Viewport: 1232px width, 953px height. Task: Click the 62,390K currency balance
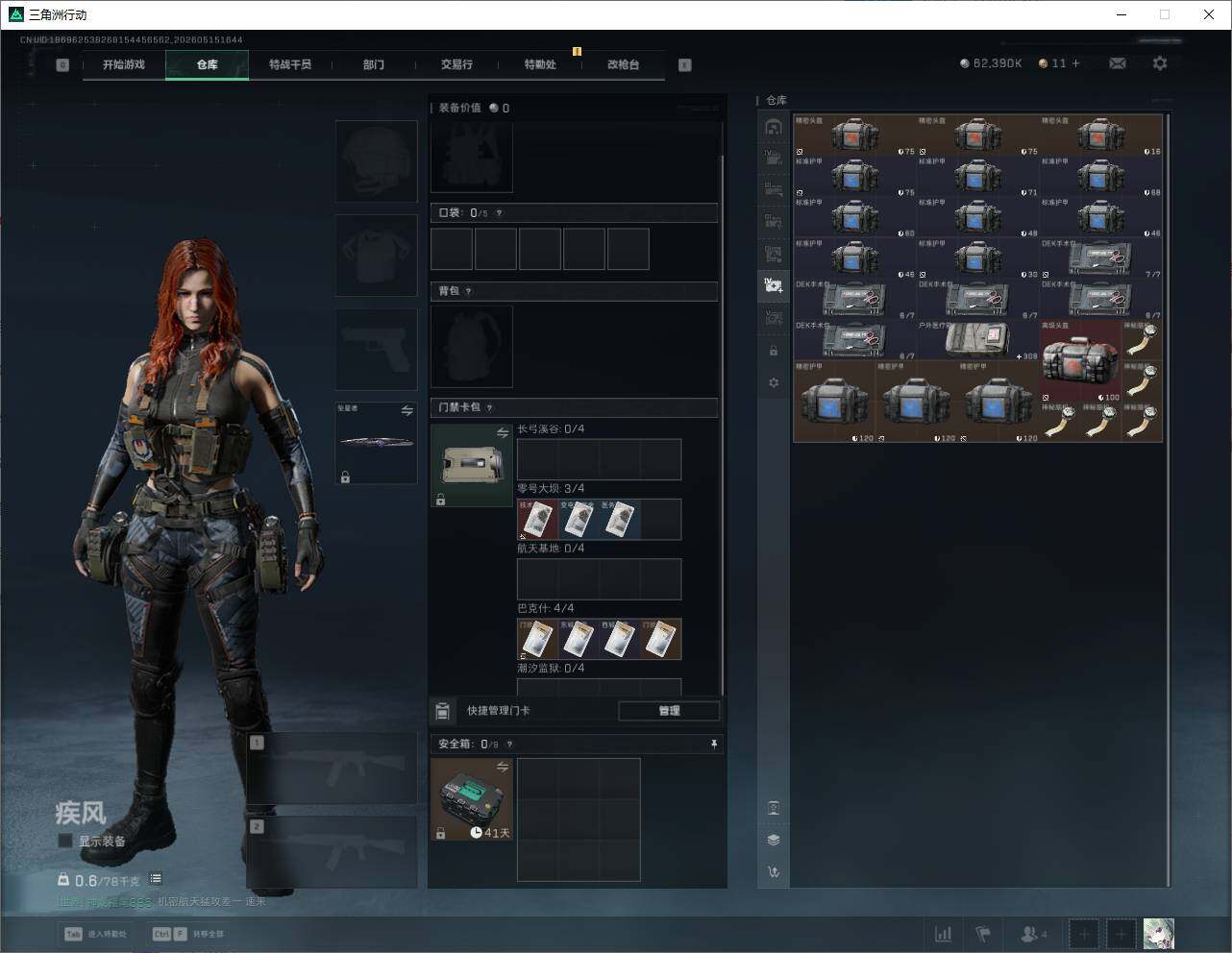pos(991,63)
